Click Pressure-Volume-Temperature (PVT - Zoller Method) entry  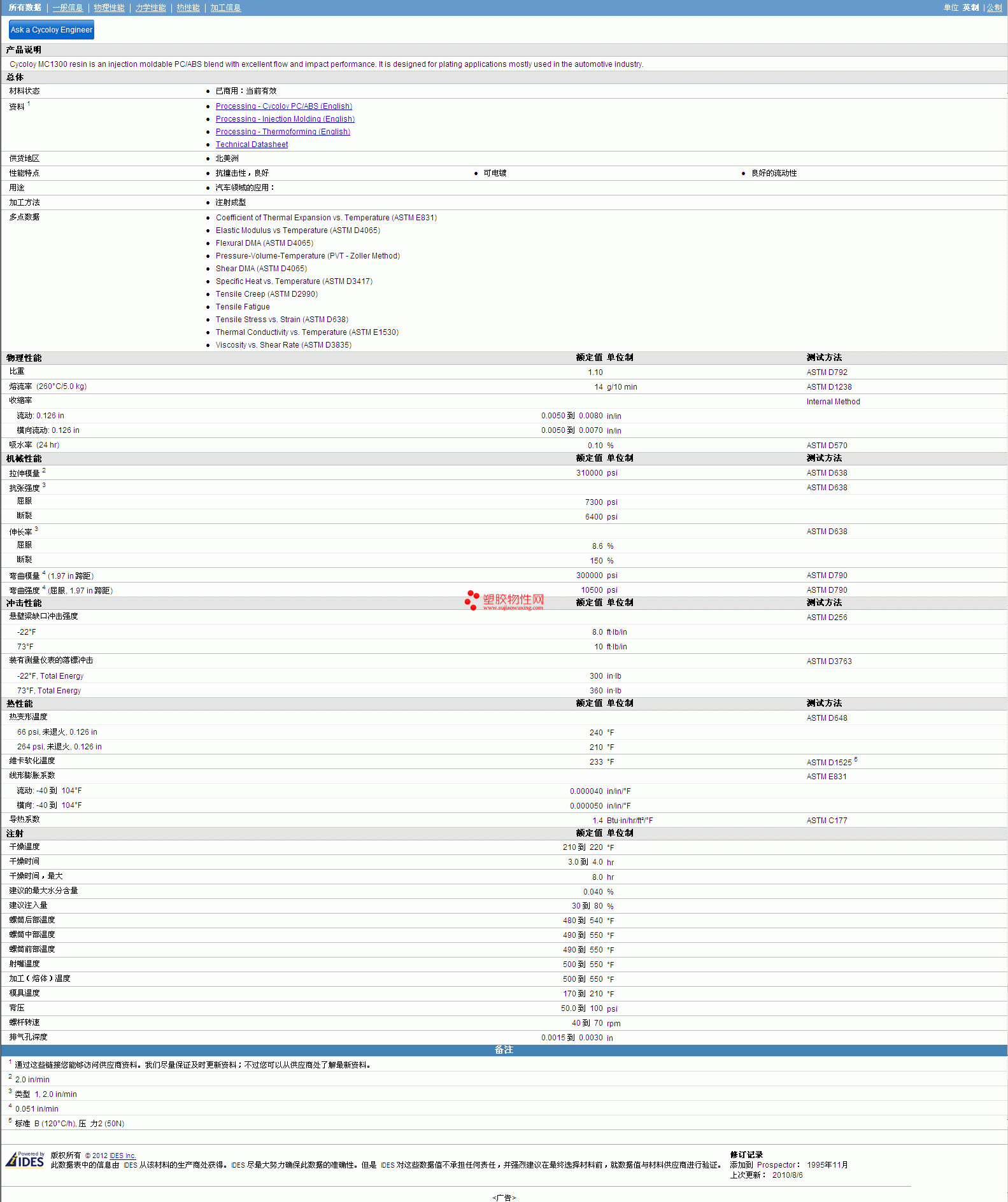[308, 256]
